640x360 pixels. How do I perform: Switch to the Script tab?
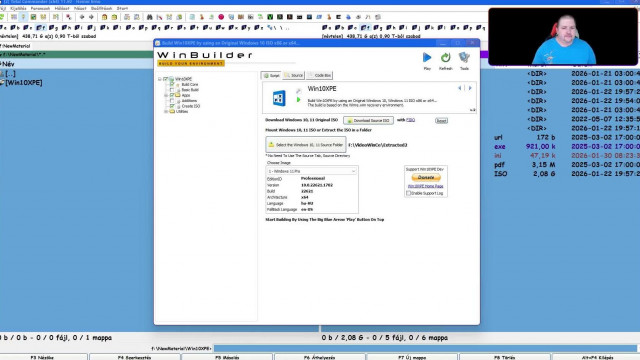[271, 76]
